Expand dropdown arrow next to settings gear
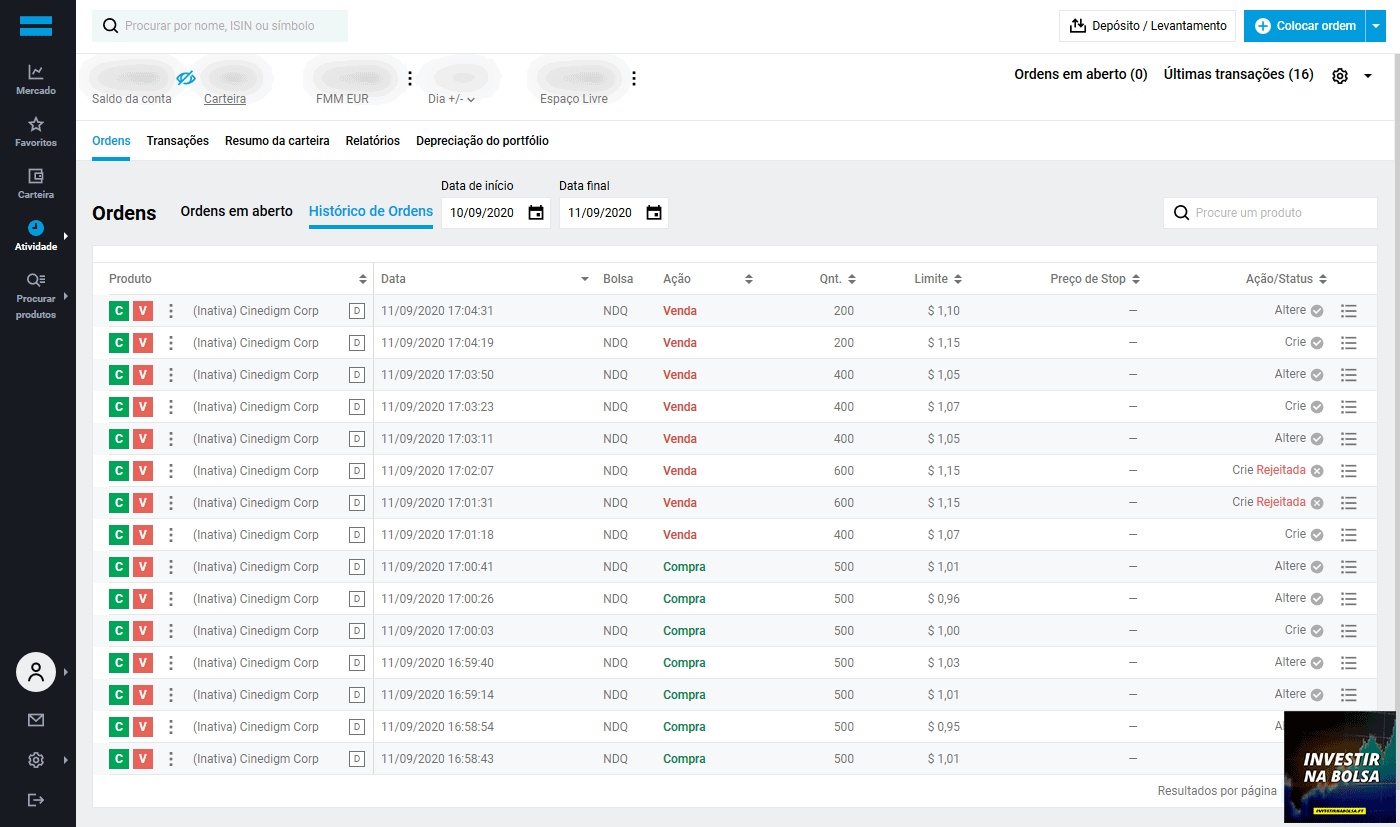Screen dimensions: 1400x827 (x=1368, y=76)
